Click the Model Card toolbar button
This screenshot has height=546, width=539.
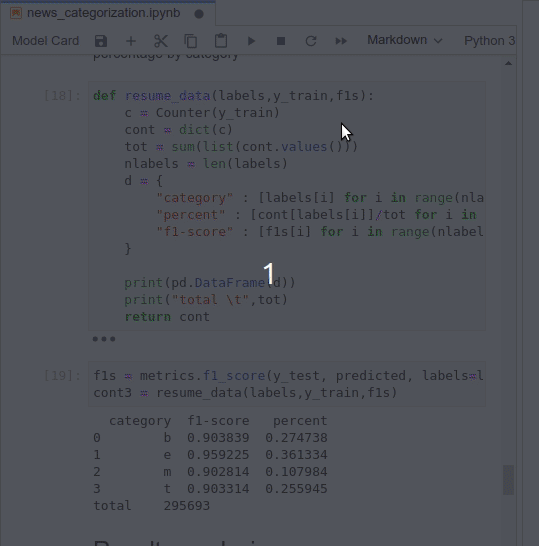click(x=46, y=41)
